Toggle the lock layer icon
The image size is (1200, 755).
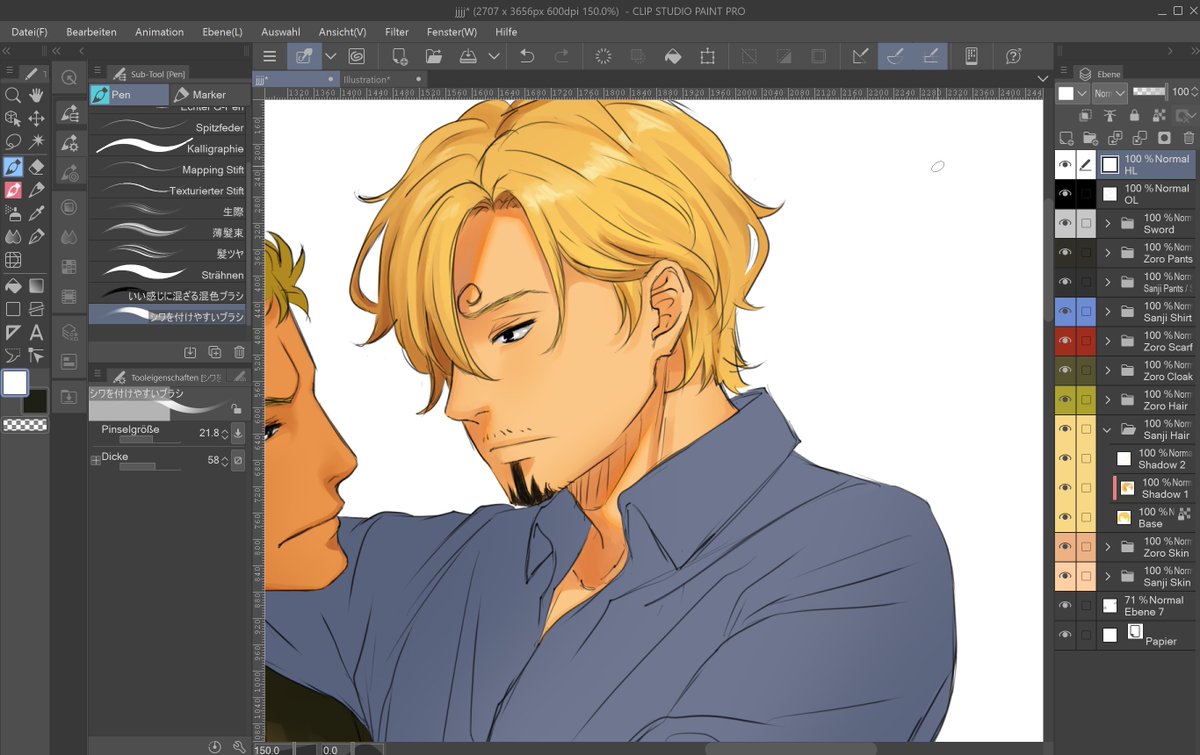(x=1135, y=116)
